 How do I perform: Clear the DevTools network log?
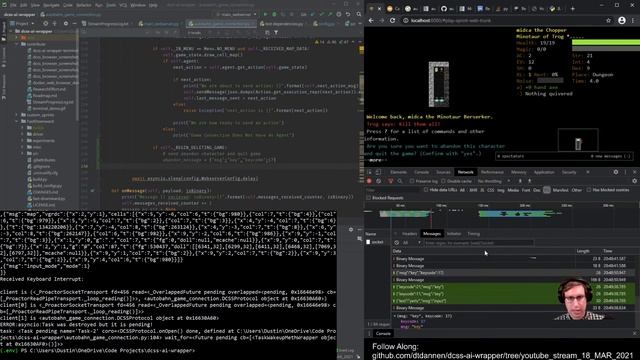pos(379,181)
